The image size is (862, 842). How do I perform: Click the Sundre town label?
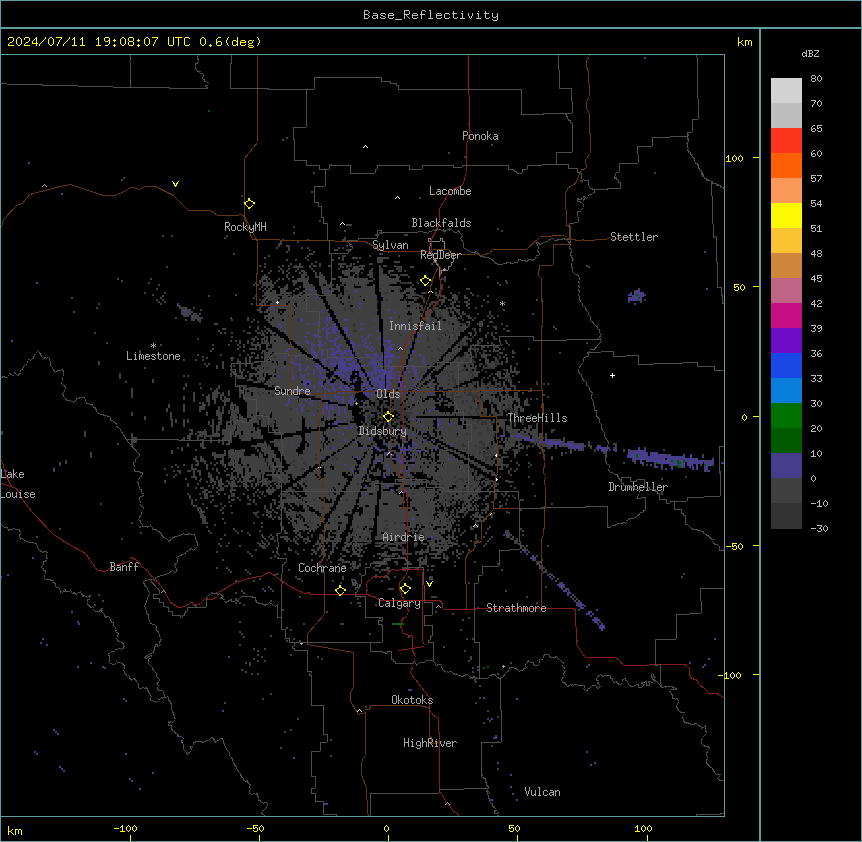click(x=292, y=391)
